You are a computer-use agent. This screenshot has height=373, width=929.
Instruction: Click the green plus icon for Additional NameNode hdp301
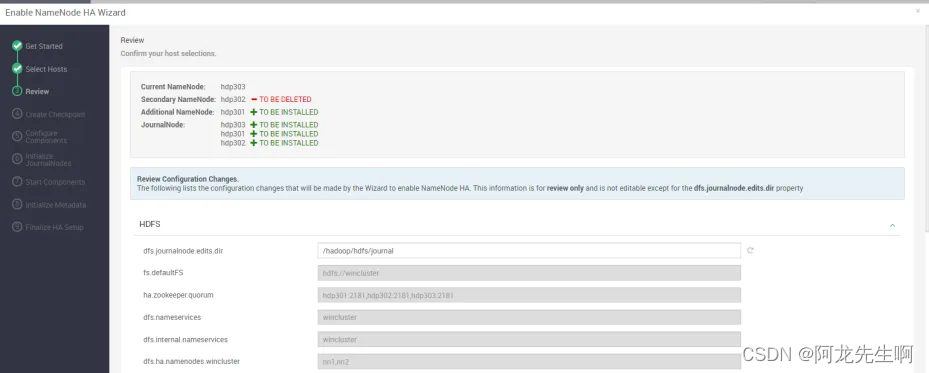[x=254, y=112]
